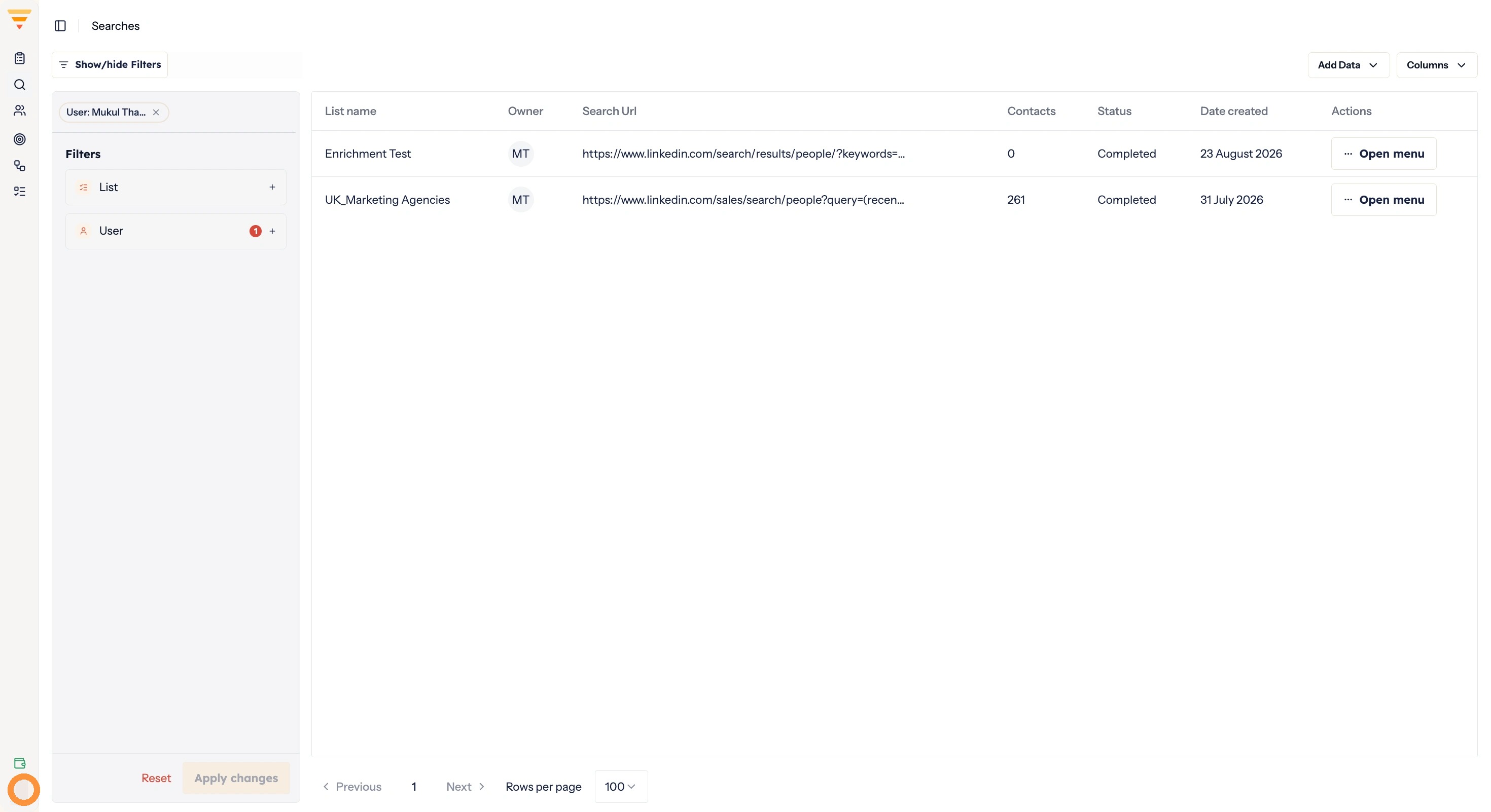Go to Next page
This screenshot has width=1491, height=812.
click(x=466, y=787)
